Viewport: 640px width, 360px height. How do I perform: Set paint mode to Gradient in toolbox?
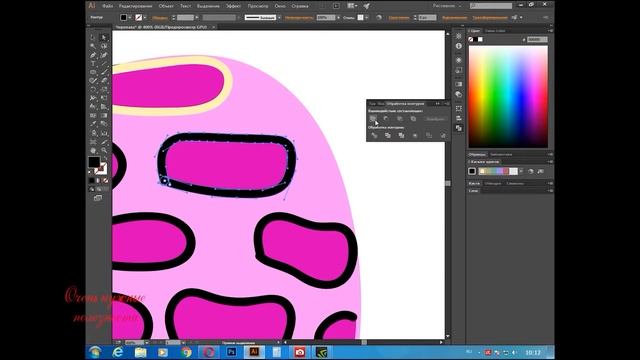click(98, 180)
